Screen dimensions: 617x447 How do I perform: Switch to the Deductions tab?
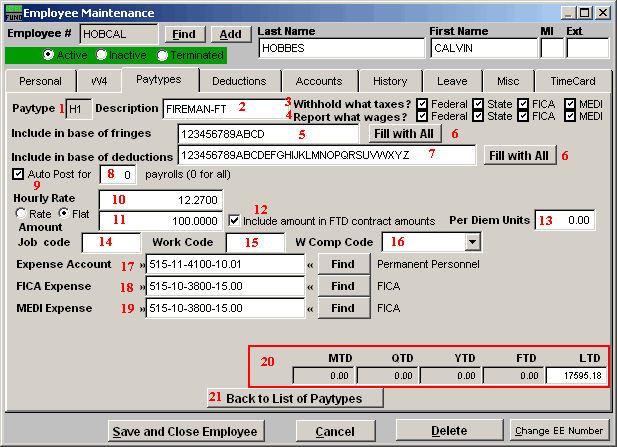(x=239, y=81)
